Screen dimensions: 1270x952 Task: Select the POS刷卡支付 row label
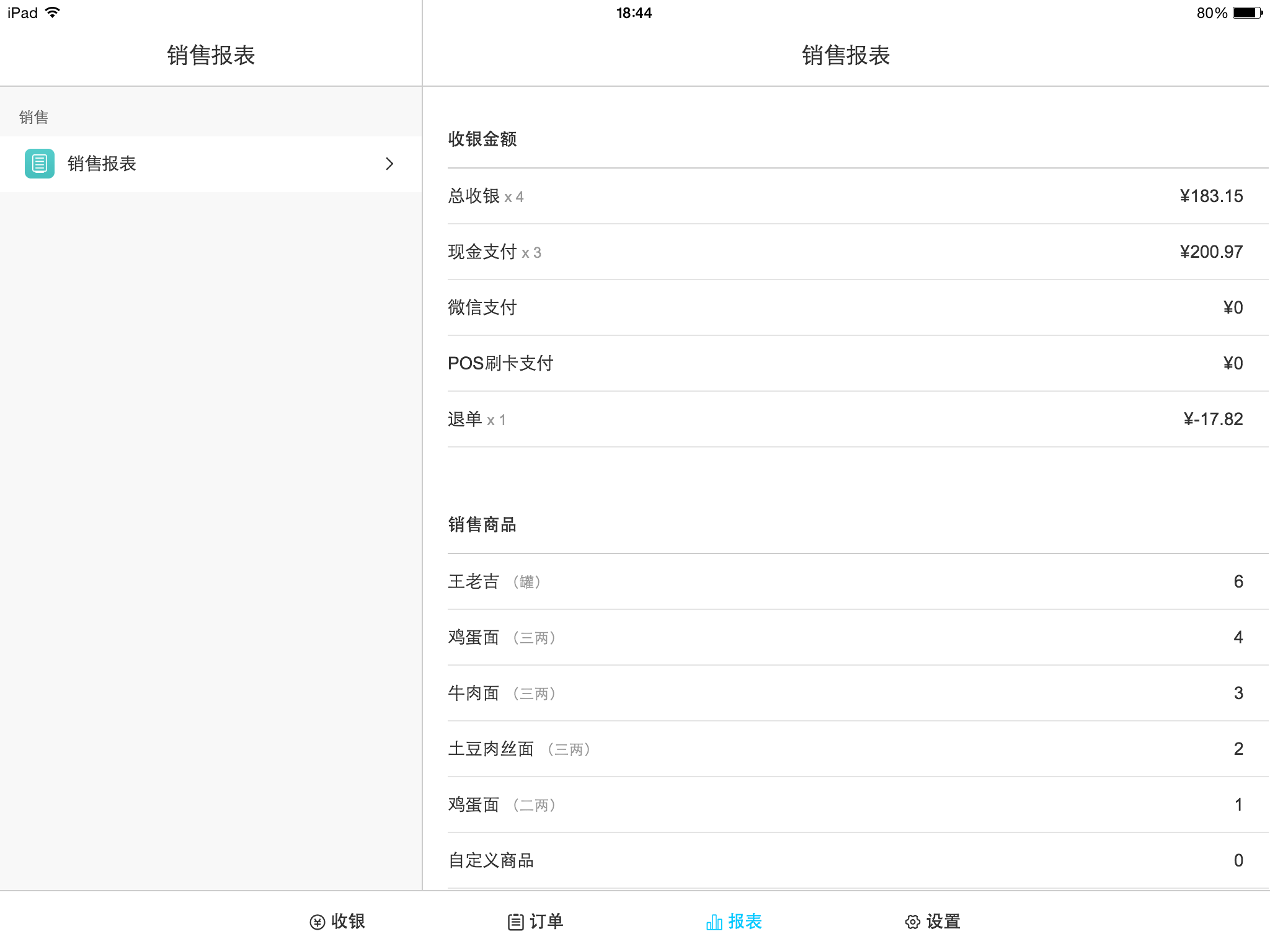tap(500, 363)
